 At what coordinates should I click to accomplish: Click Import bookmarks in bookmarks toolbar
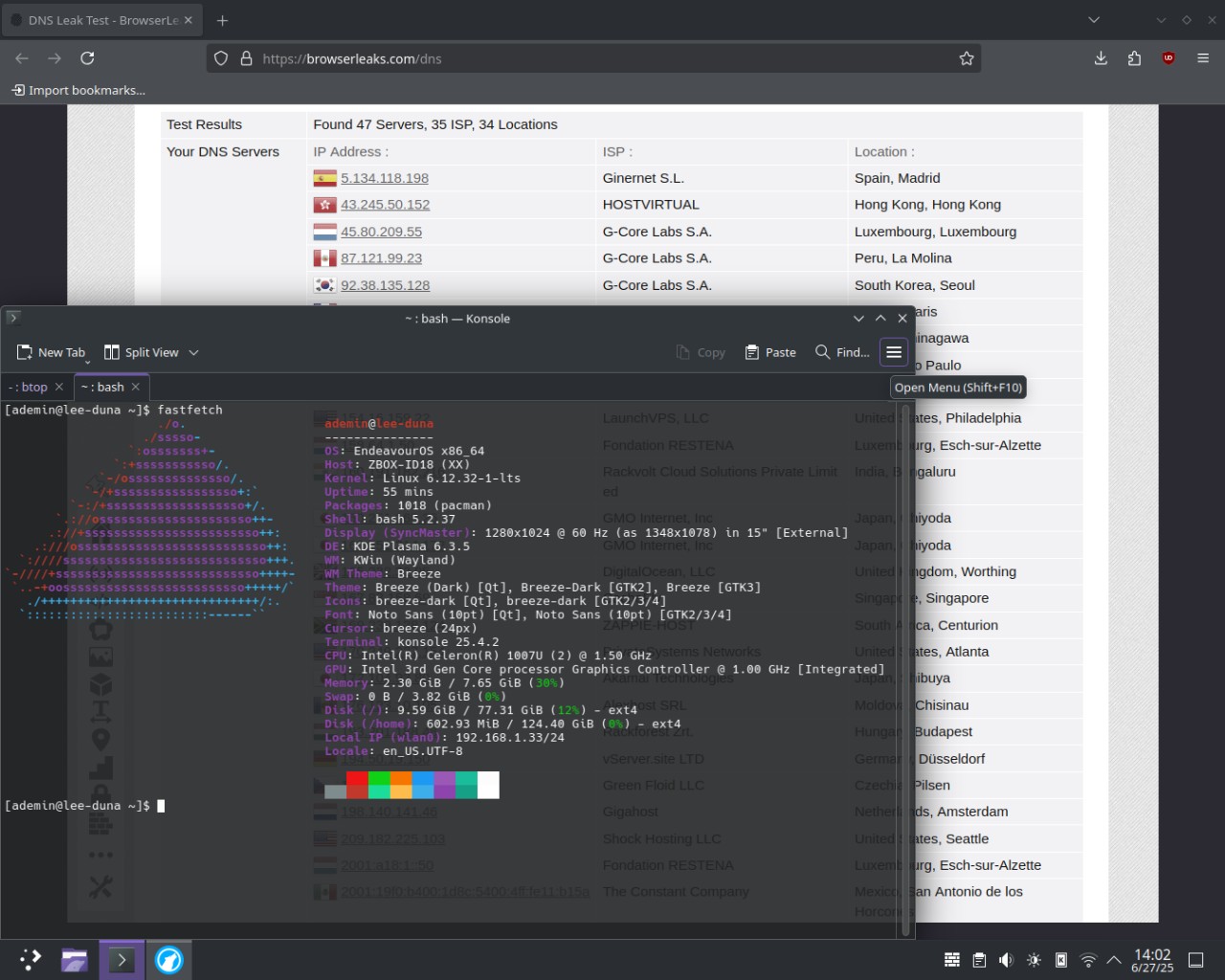click(78, 90)
